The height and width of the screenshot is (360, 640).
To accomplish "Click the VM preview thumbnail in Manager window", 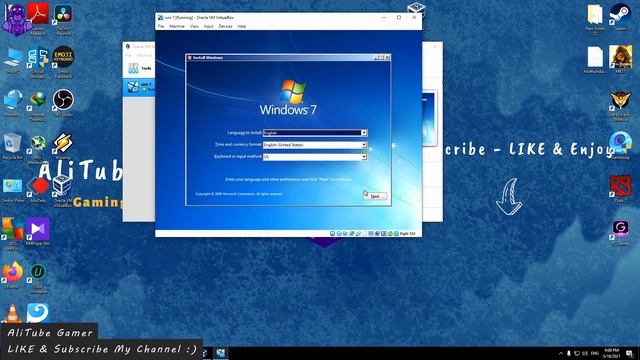I will point(429,118).
